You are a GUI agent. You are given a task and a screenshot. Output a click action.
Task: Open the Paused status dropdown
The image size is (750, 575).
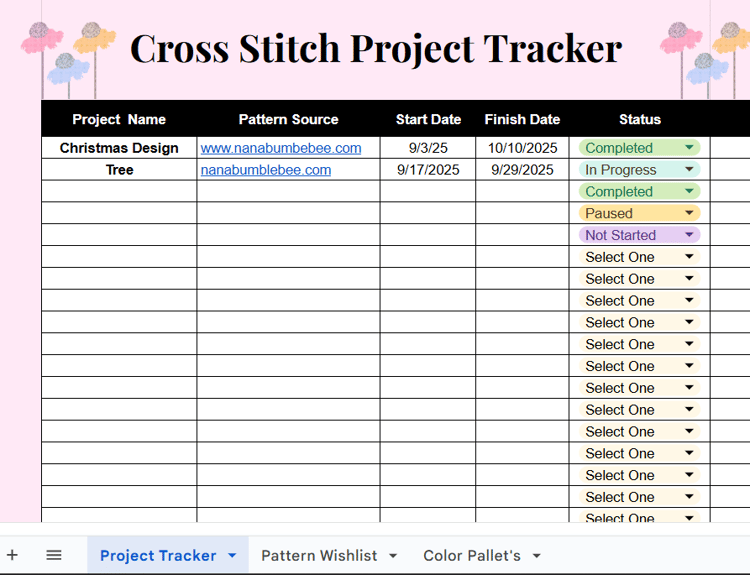point(689,213)
